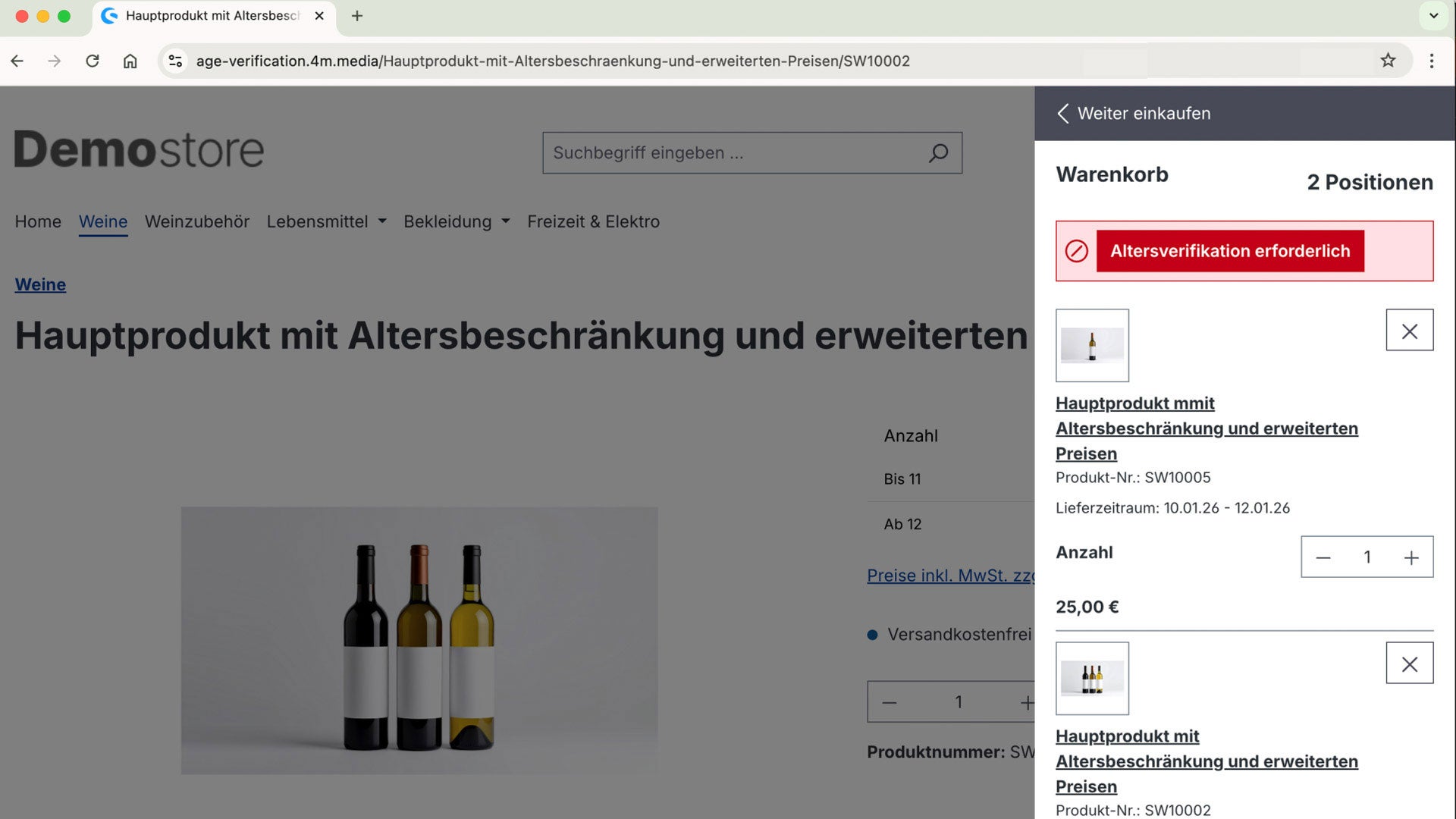Screen dimensions: 1456x819
Task: Open Freizeit & Elektro navigation item
Action: tap(593, 221)
